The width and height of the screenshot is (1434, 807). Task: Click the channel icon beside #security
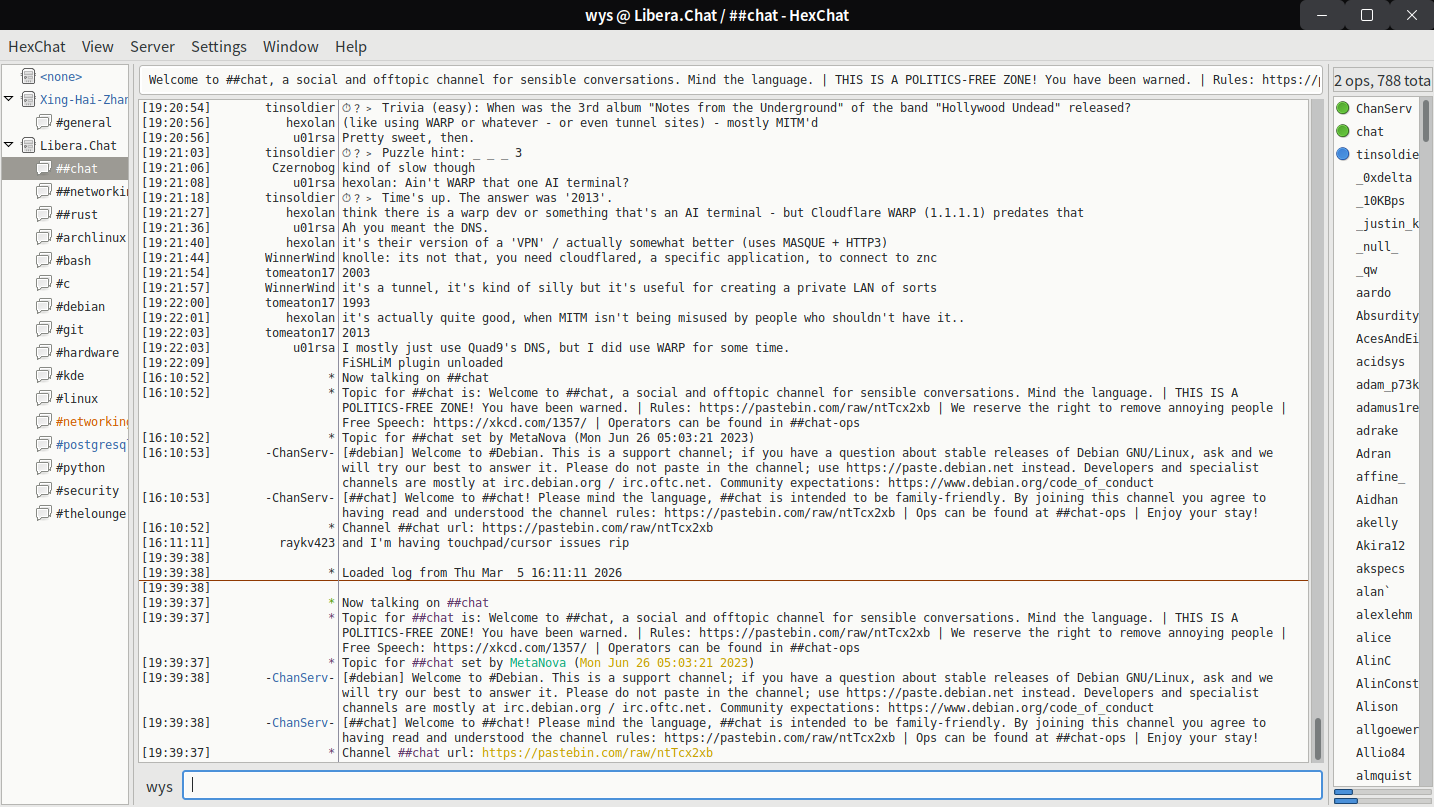point(43,490)
